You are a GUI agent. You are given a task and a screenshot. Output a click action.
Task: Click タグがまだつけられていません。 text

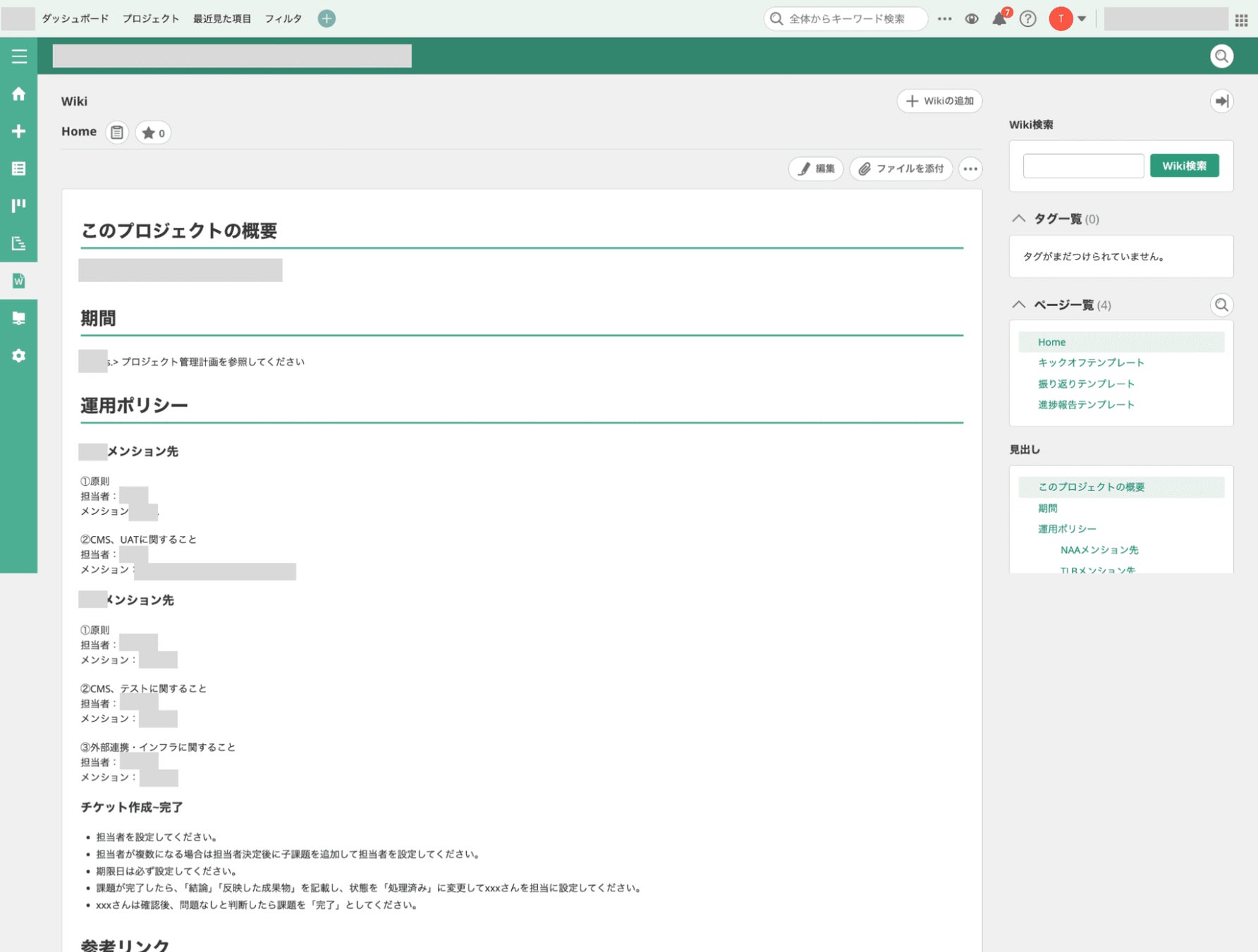pyautogui.click(x=1094, y=257)
